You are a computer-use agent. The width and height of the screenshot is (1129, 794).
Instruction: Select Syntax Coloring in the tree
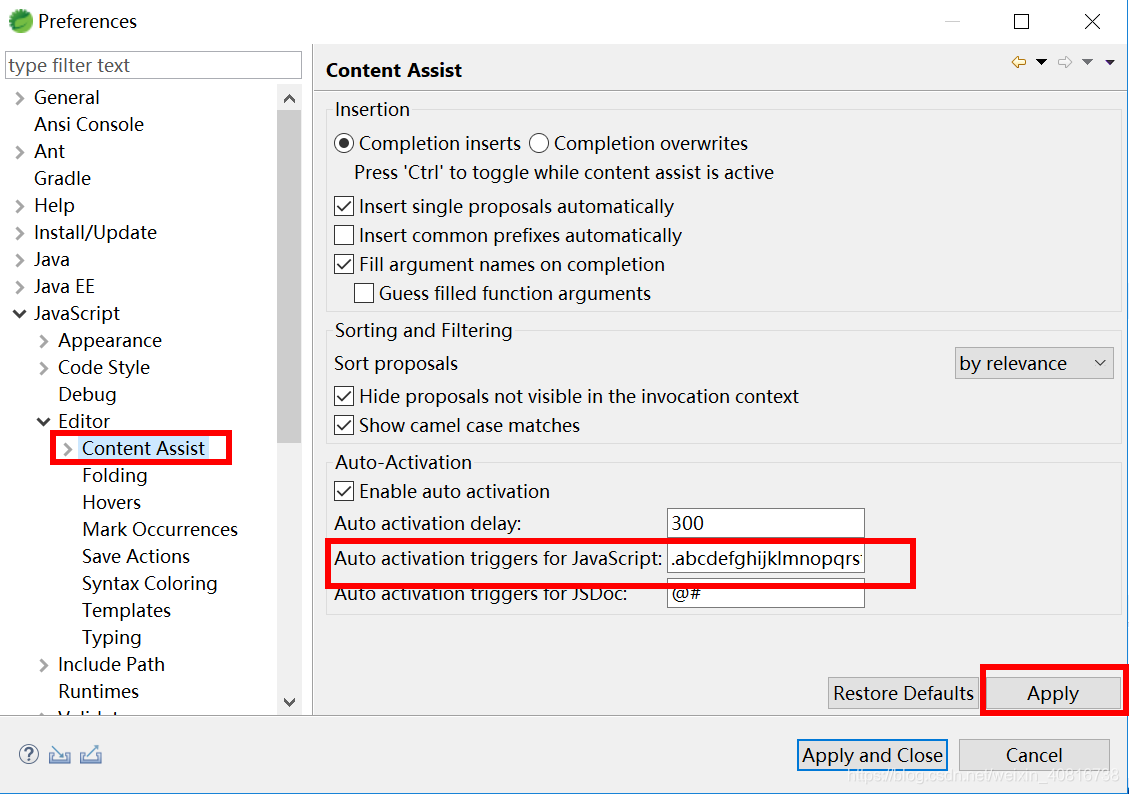click(149, 583)
